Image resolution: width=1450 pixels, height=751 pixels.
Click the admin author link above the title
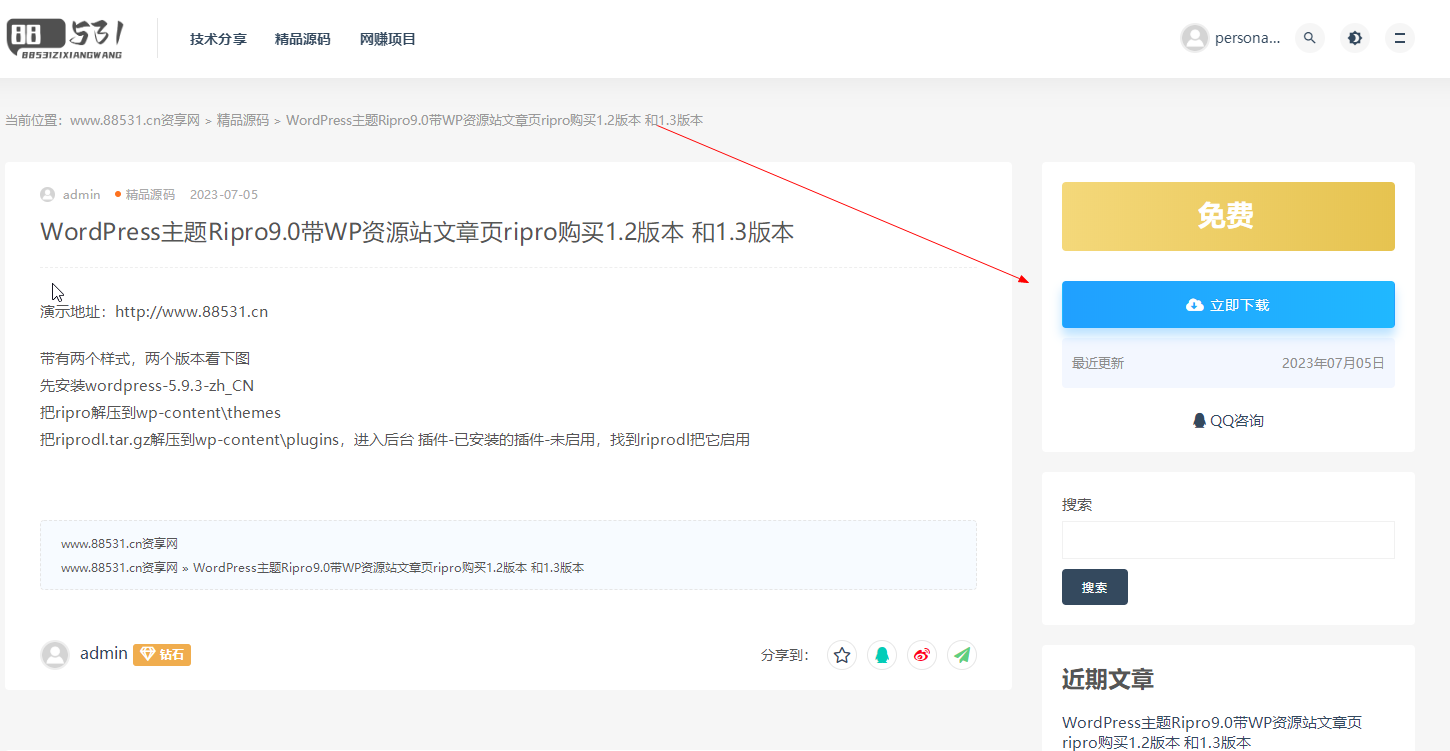tap(82, 194)
